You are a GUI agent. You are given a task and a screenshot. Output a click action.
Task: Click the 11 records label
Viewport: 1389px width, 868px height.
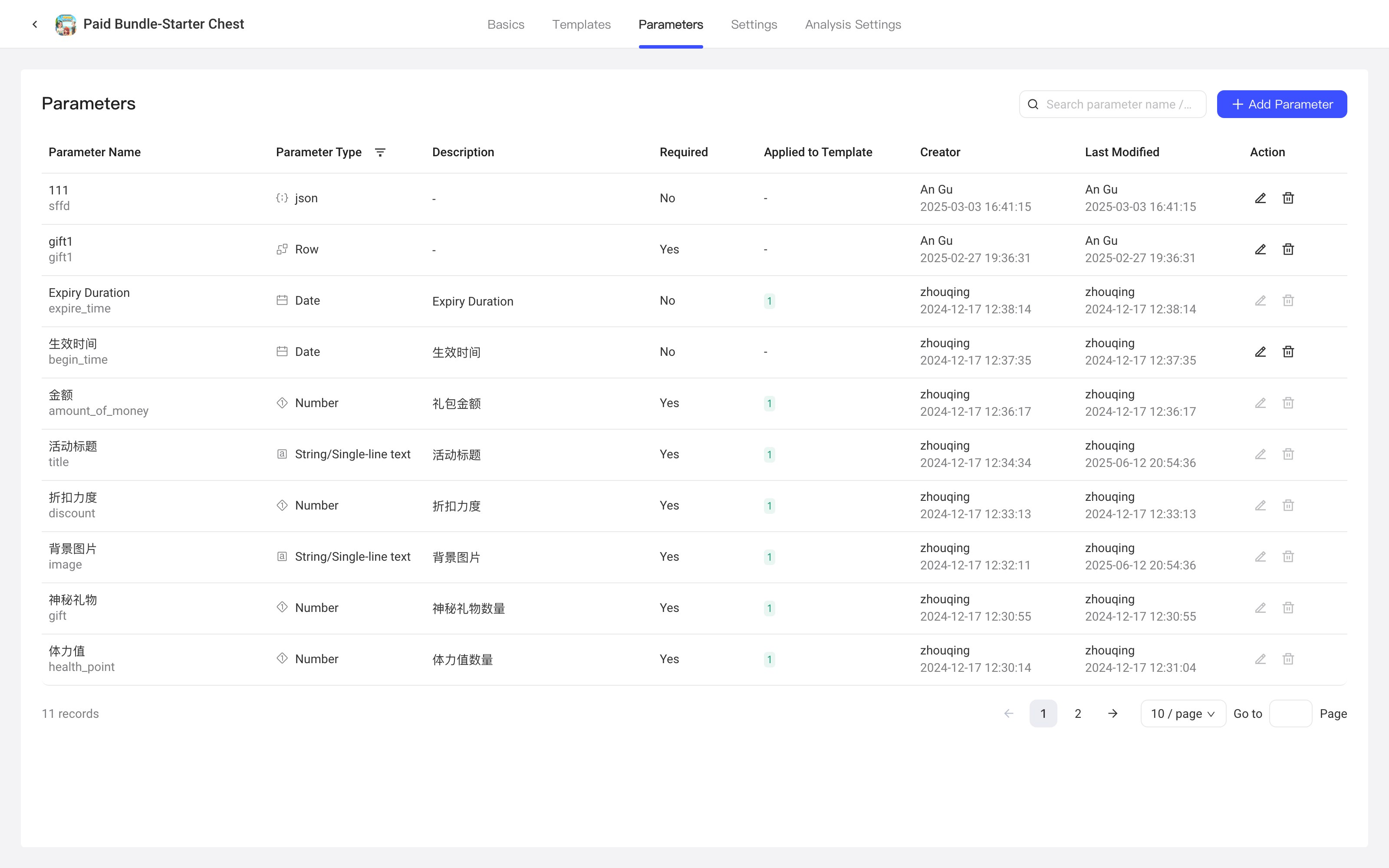coord(70,713)
